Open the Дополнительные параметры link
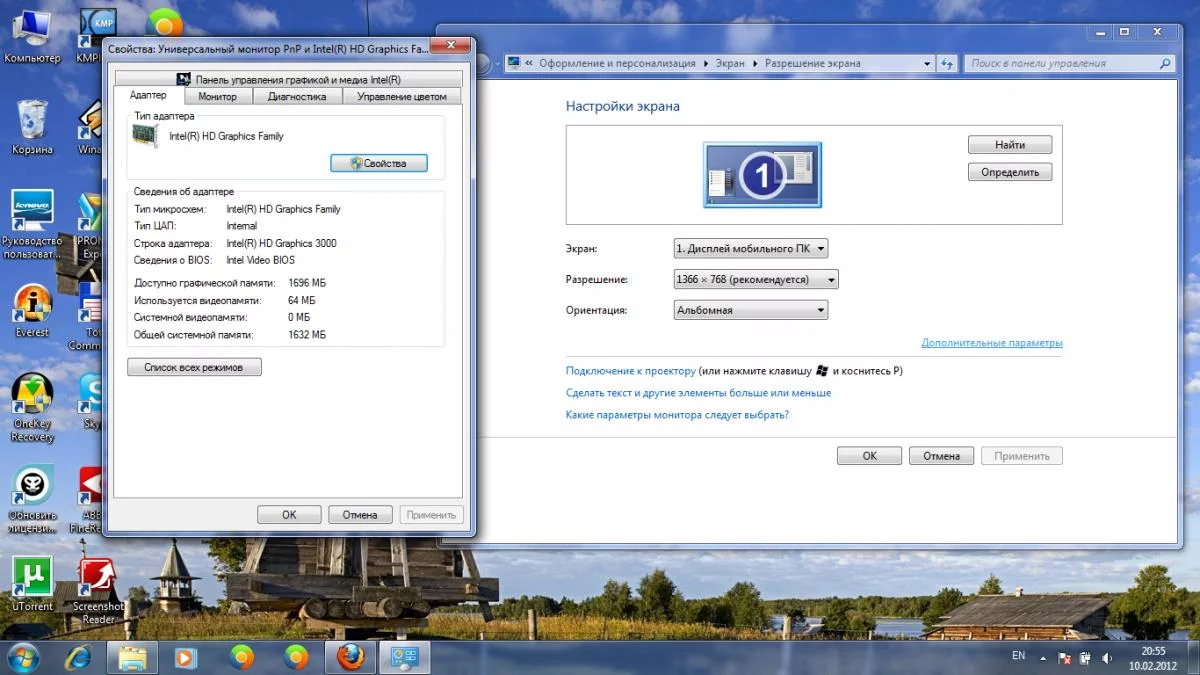The height and width of the screenshot is (675, 1200). coord(992,343)
